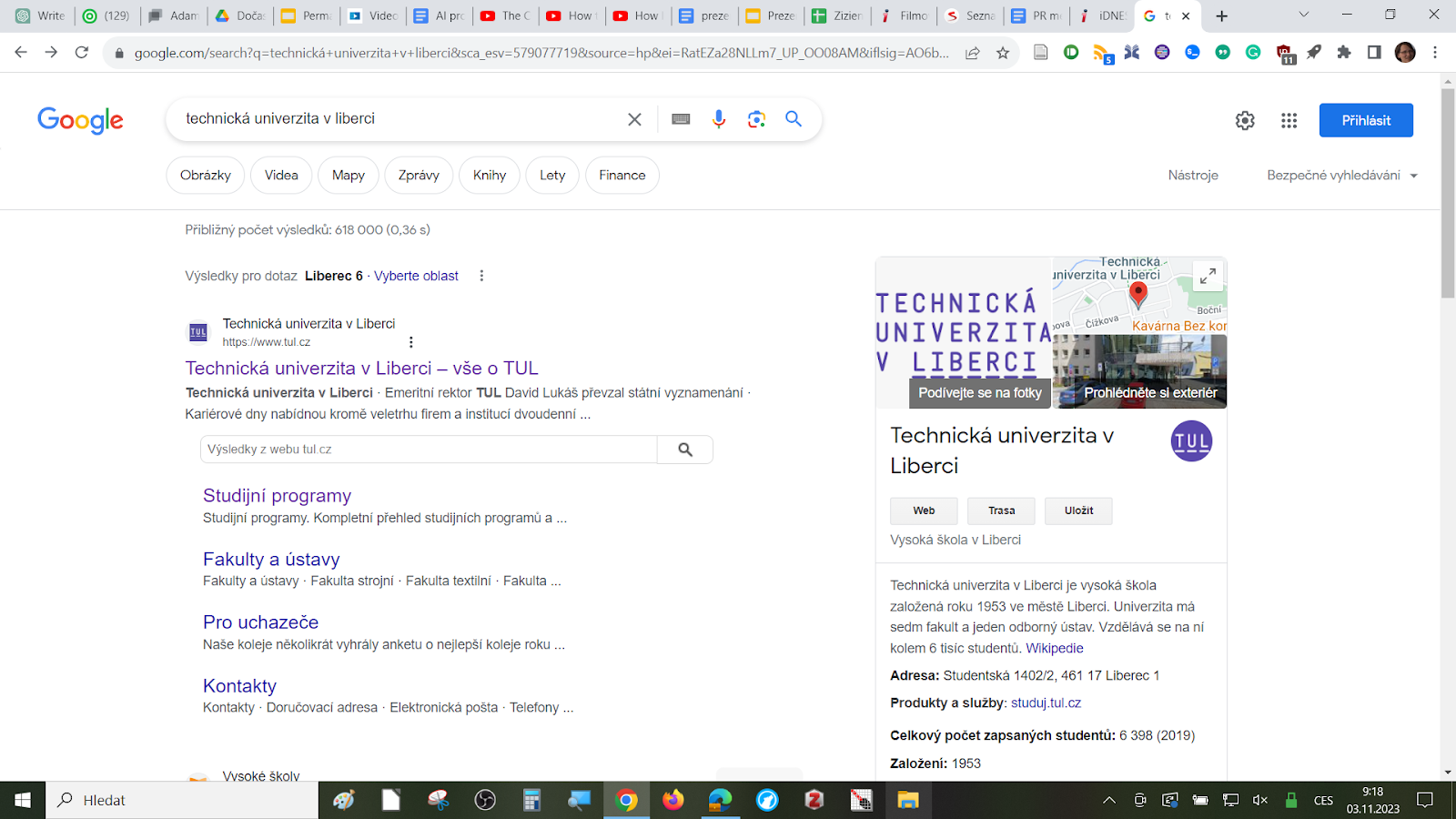Open the on-screen keyboard input tool
This screenshot has height=819, width=1456.
(x=681, y=119)
